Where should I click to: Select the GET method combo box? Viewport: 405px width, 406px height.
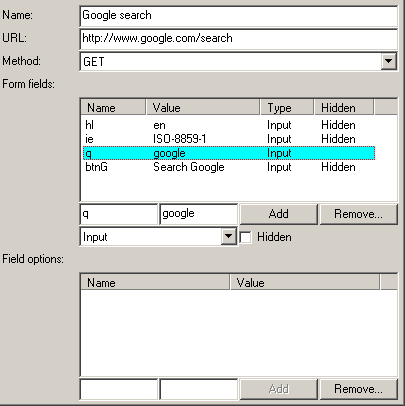[x=239, y=61]
